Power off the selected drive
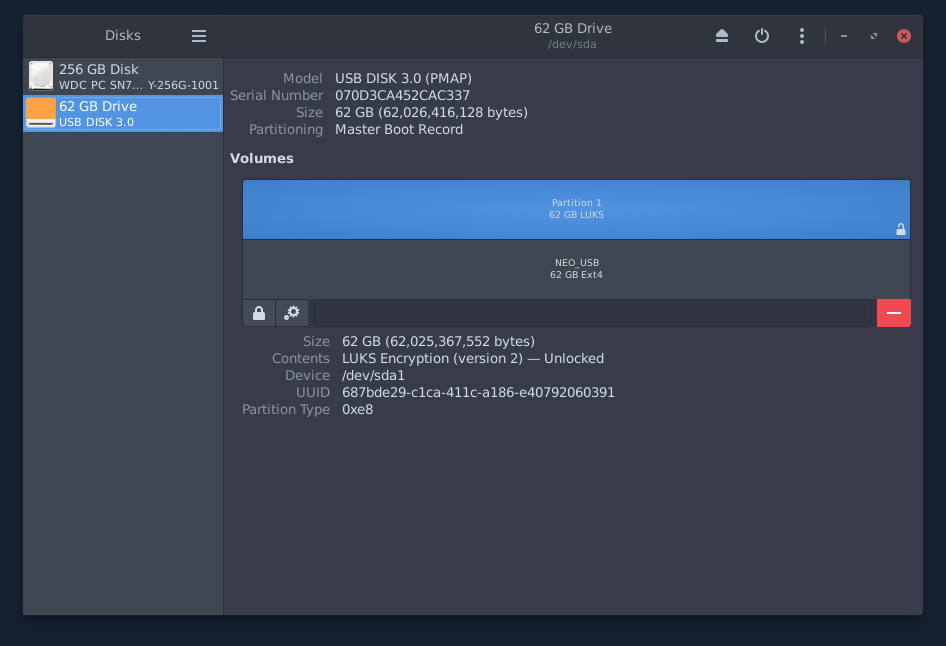The image size is (946, 646). click(762, 36)
